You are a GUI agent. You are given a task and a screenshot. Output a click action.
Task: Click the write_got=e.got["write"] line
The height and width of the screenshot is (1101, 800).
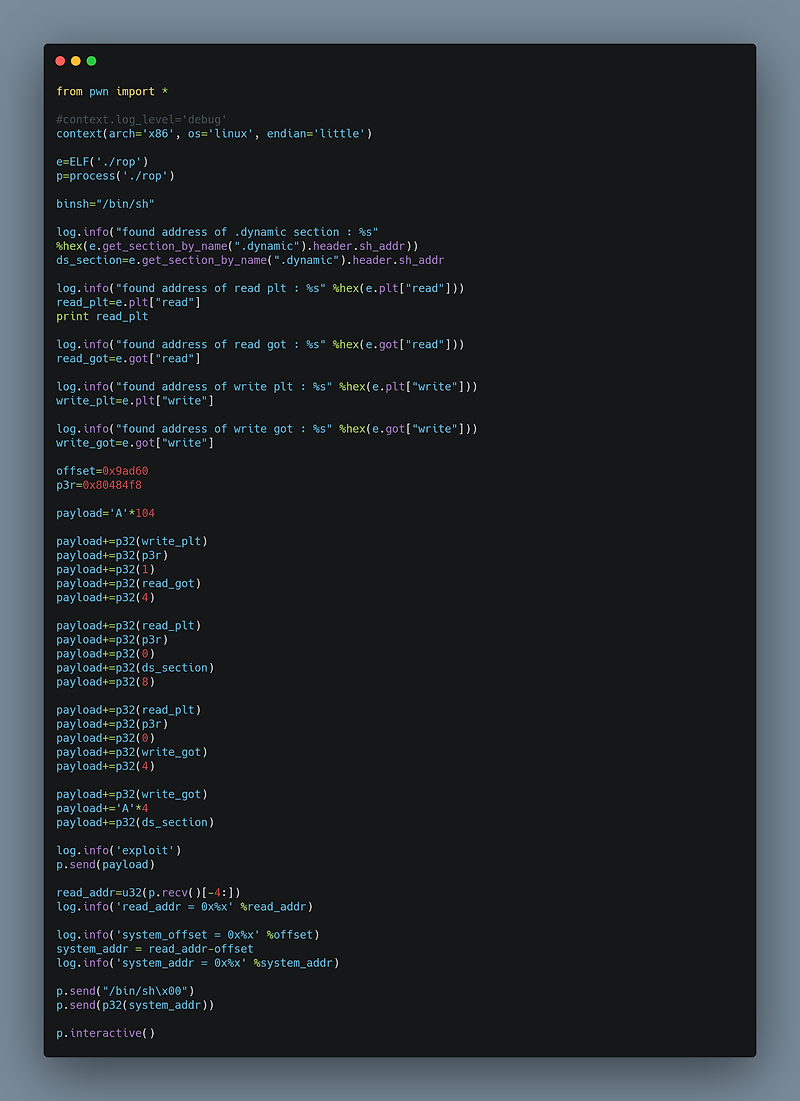[x=136, y=442]
